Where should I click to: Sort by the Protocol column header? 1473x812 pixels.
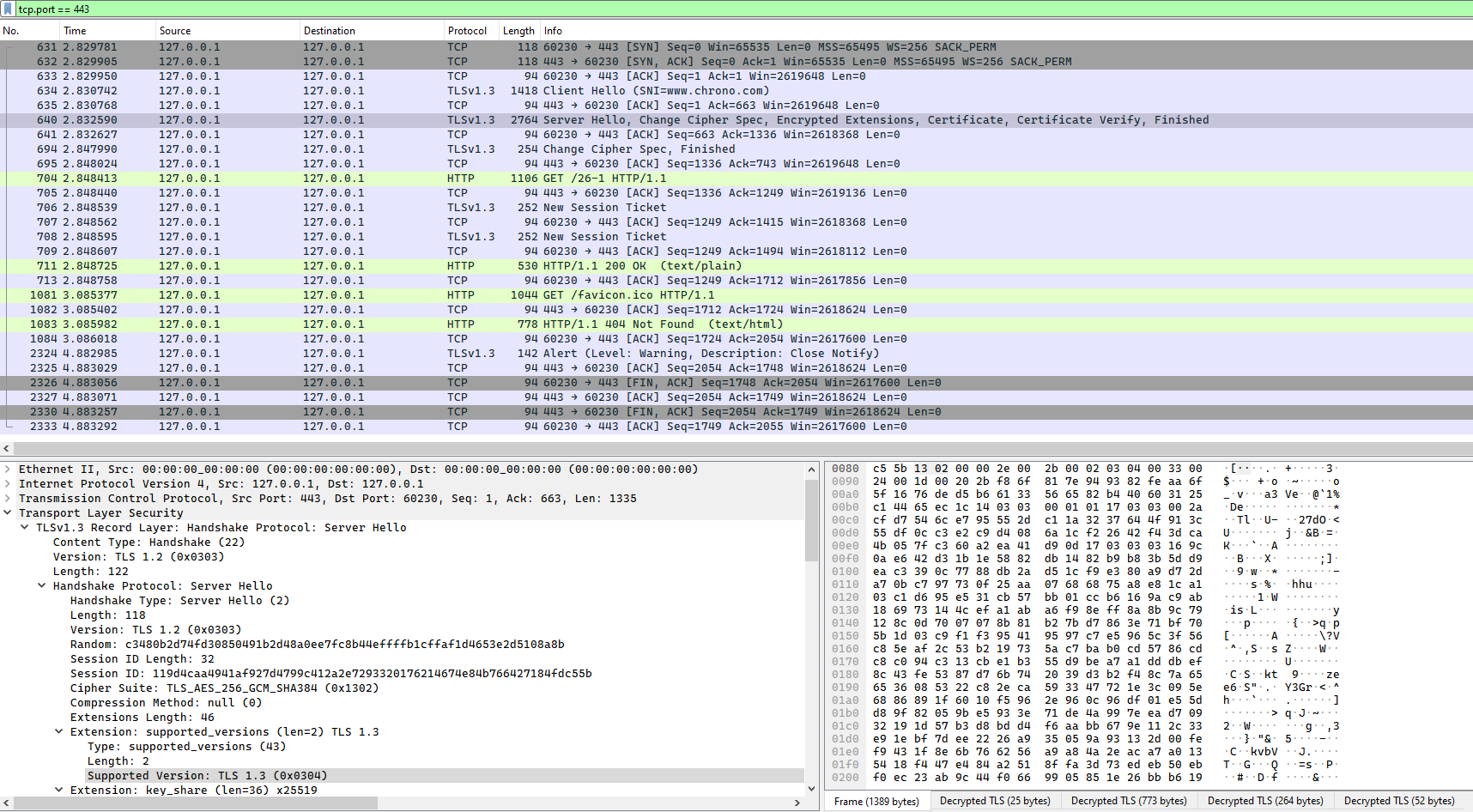coord(471,30)
